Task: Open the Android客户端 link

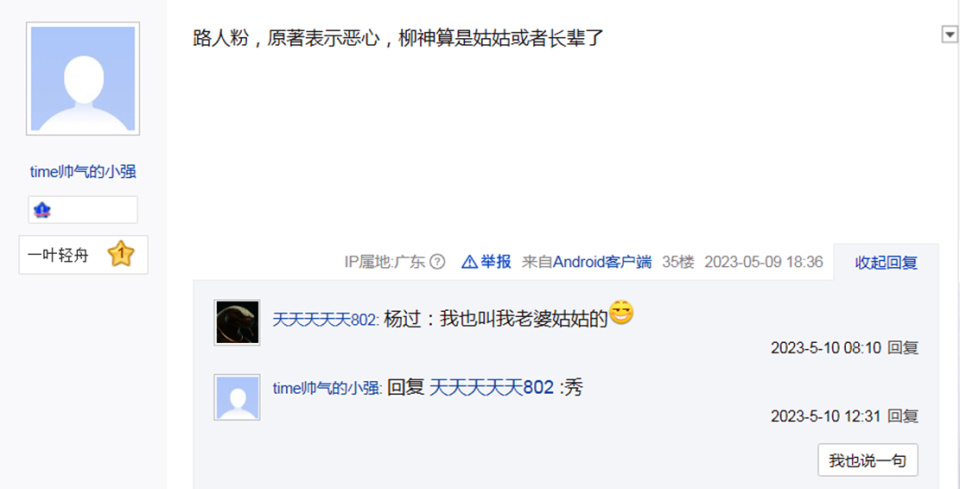Action: (602, 262)
